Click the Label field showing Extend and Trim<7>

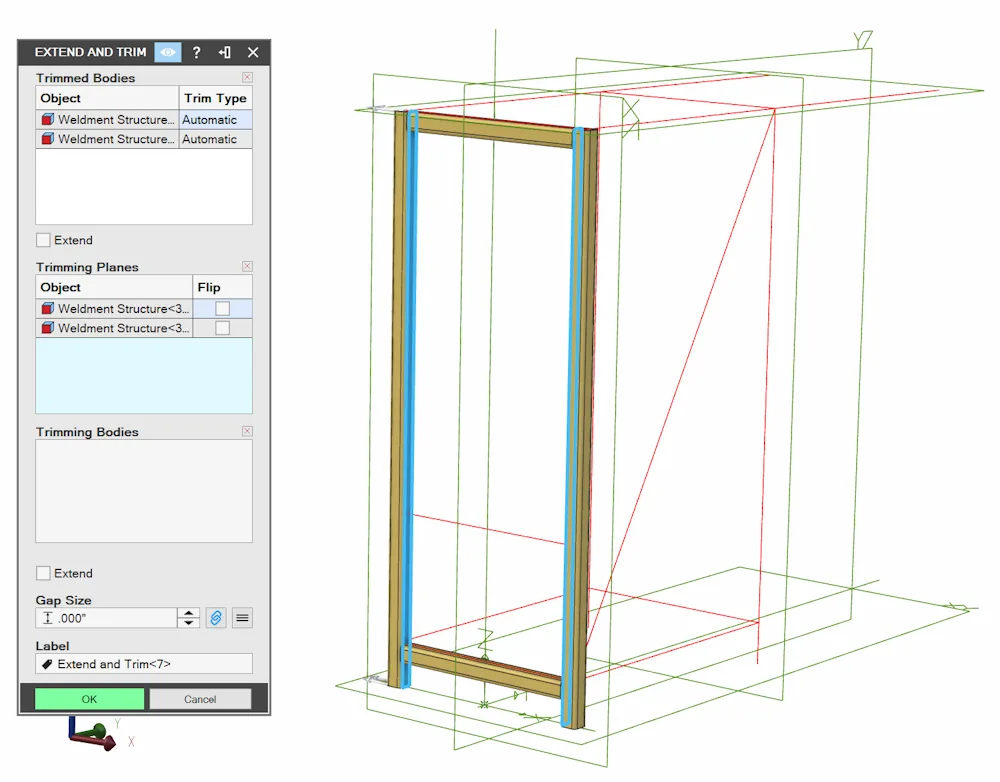point(144,664)
